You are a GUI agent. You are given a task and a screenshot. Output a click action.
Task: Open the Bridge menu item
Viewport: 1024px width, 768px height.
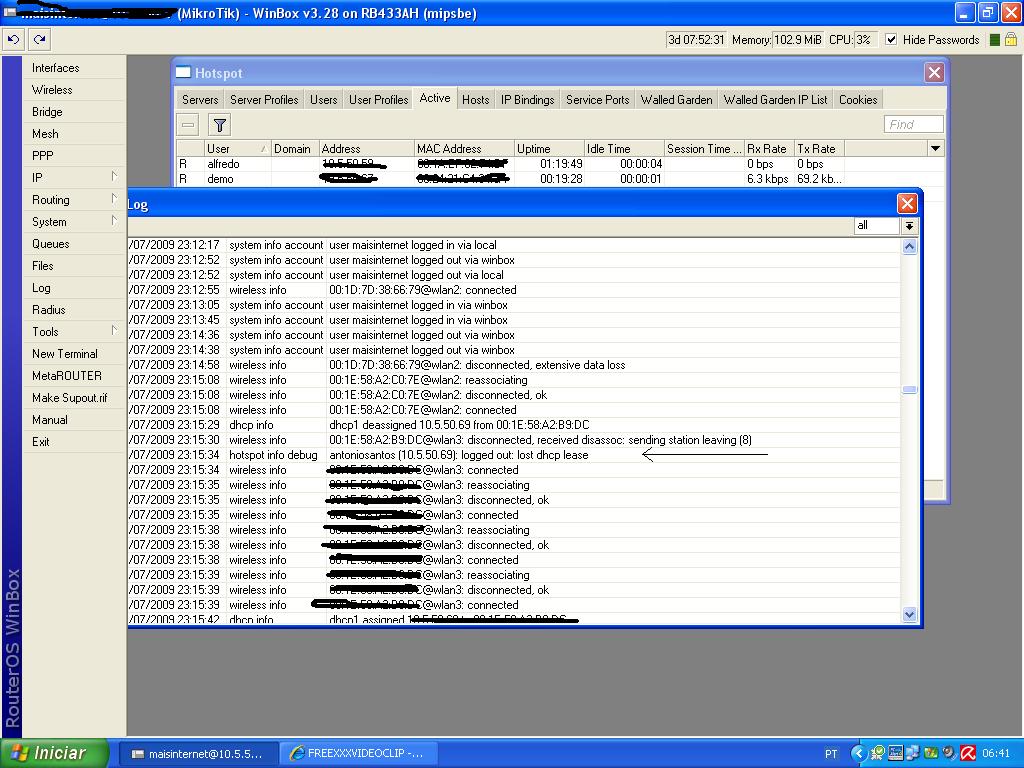(x=47, y=112)
